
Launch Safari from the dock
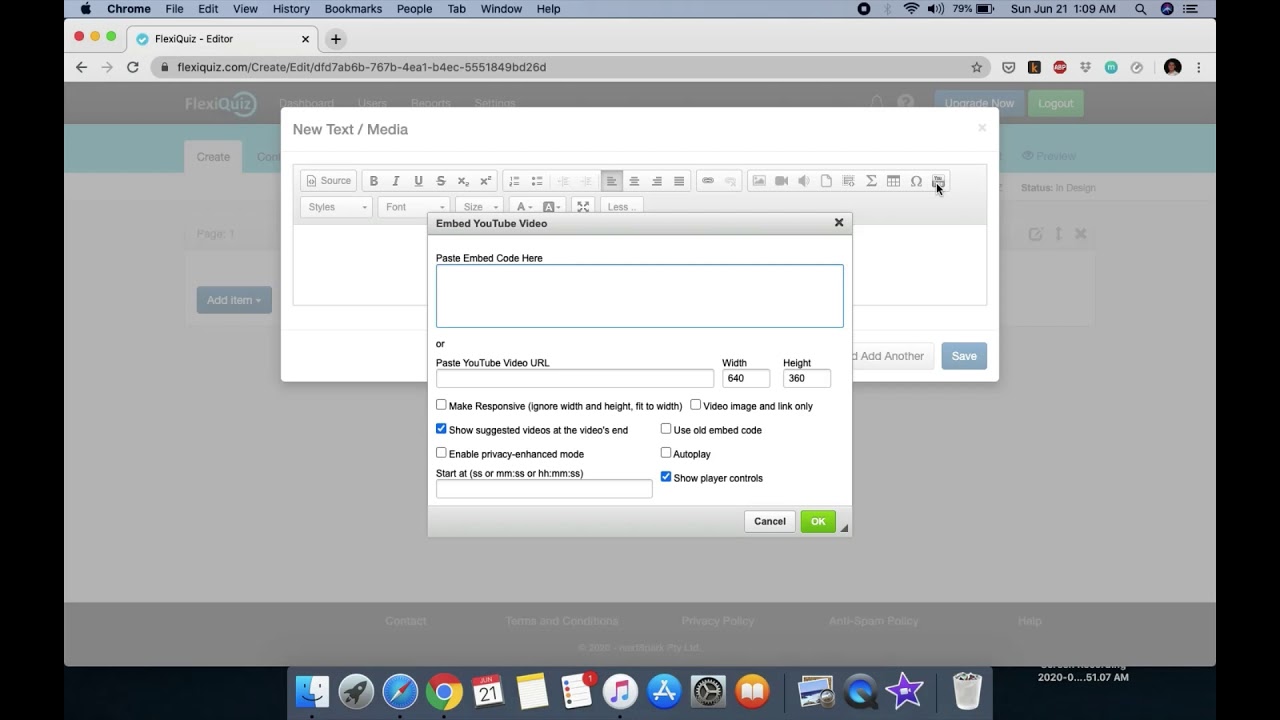[x=400, y=691]
